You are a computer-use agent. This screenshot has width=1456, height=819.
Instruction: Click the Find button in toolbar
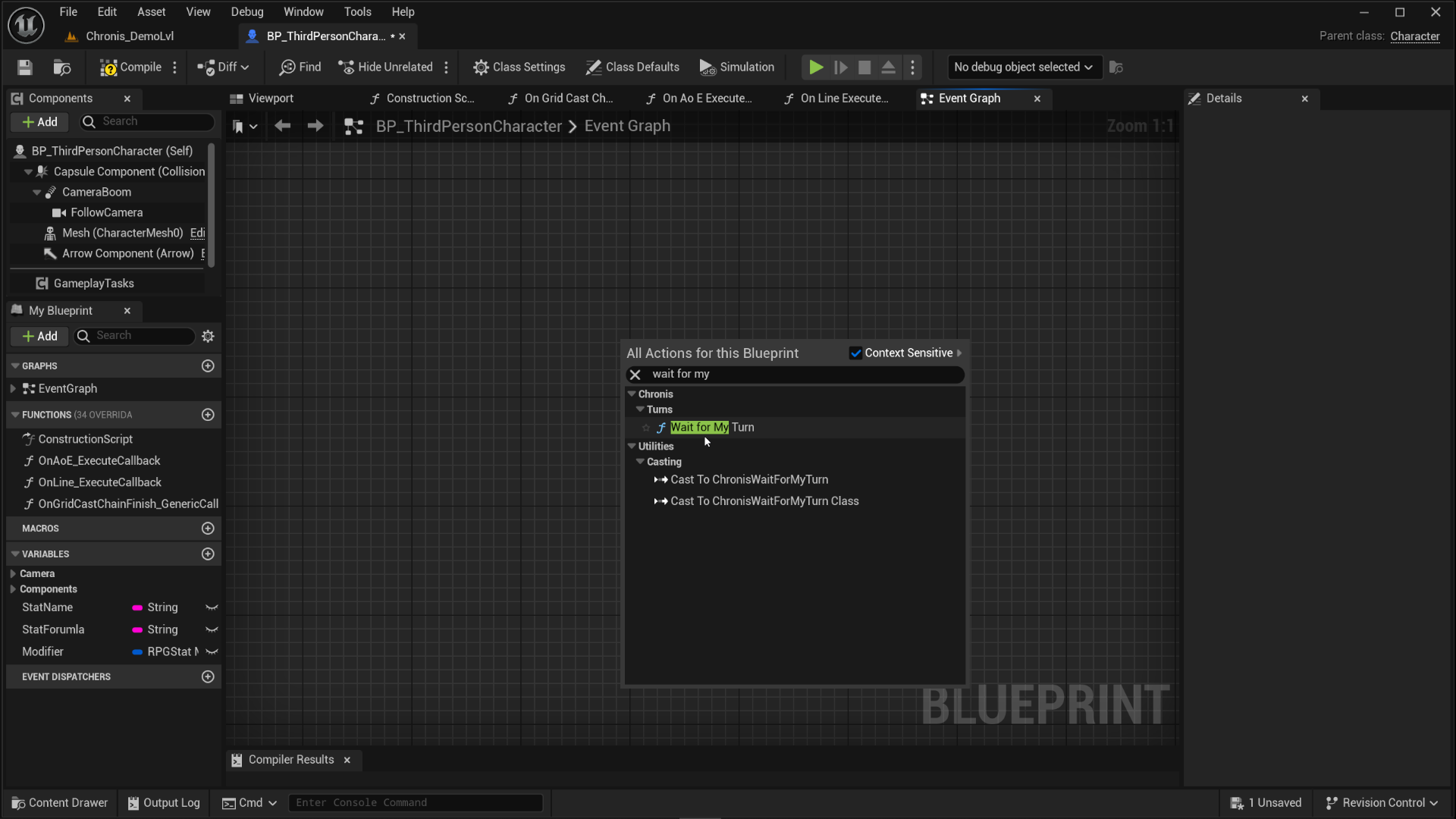(300, 67)
